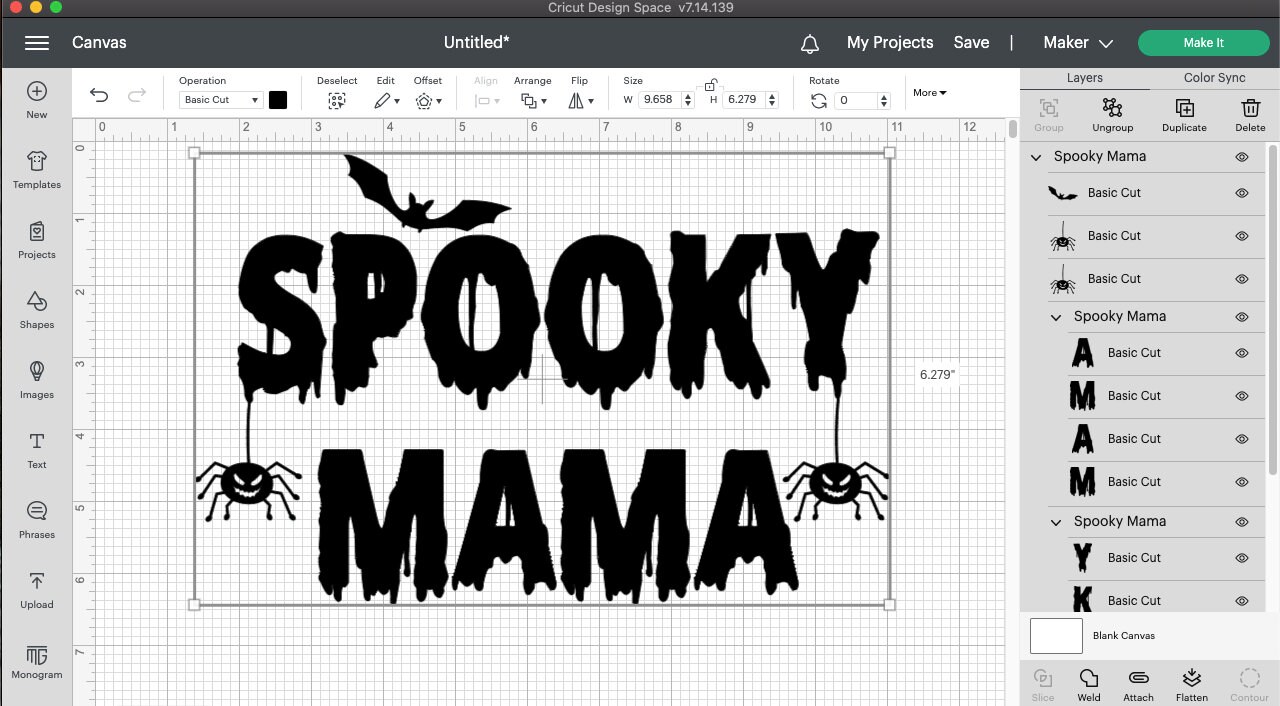Select the Attach icon
1280x706 pixels.
pos(1138,682)
